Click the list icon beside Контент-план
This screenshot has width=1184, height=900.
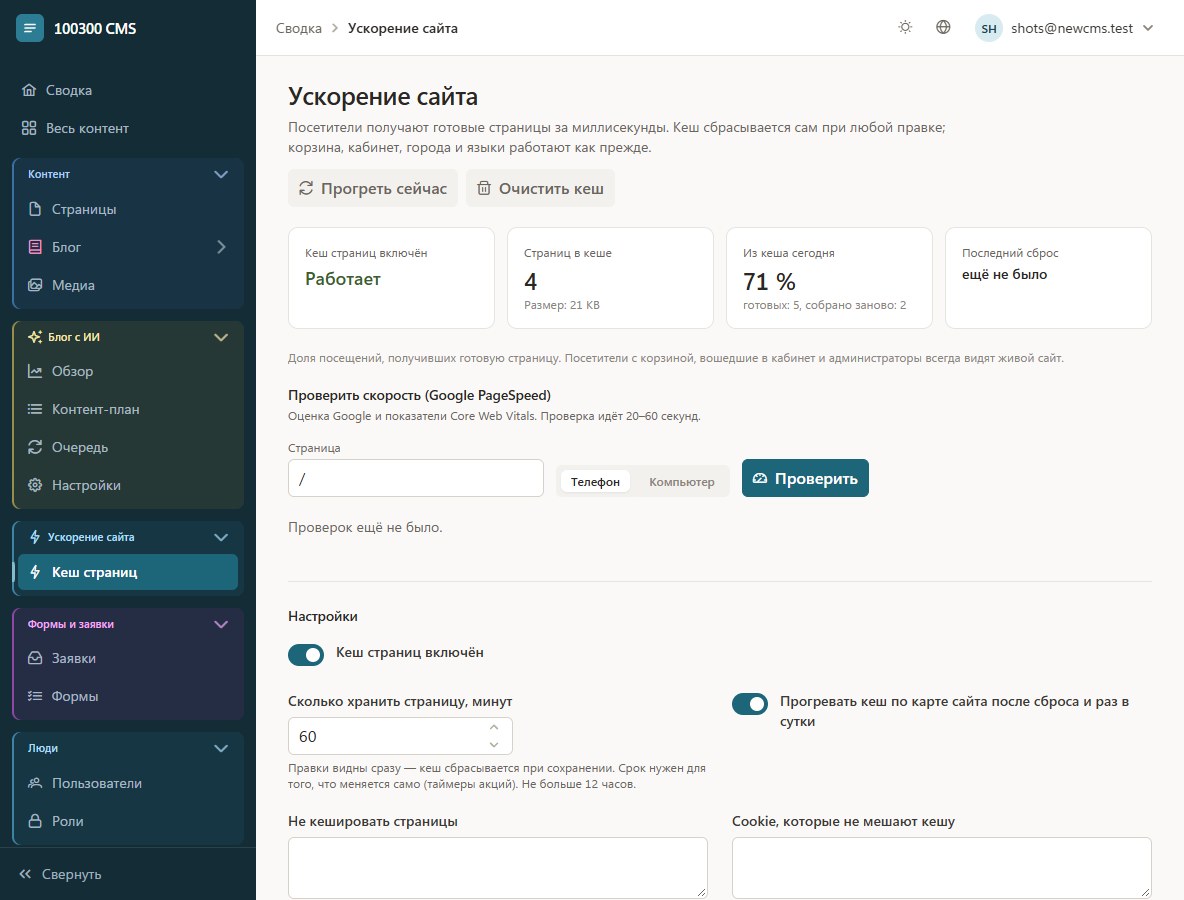click(35, 408)
